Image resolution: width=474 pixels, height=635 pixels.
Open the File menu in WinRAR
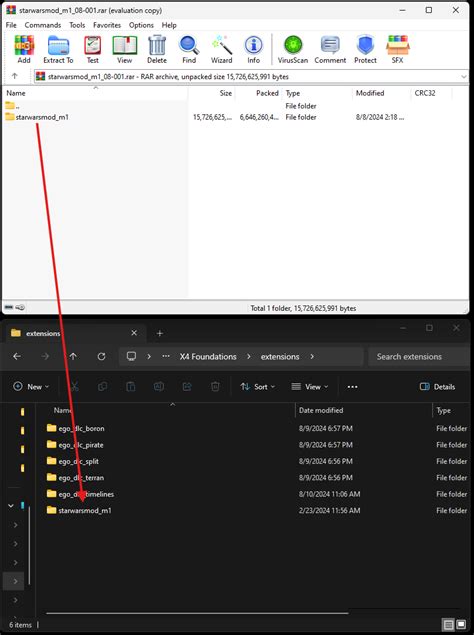point(11,25)
